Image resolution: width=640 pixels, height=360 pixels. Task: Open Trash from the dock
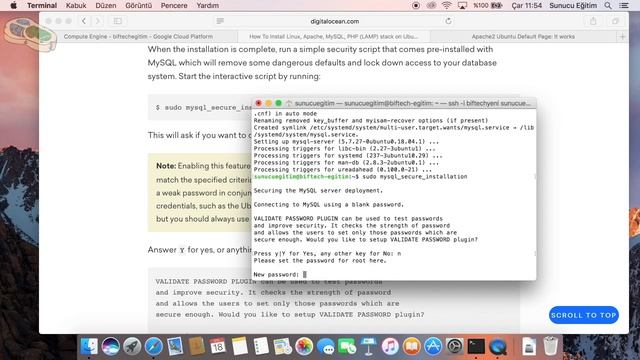pos(551,347)
